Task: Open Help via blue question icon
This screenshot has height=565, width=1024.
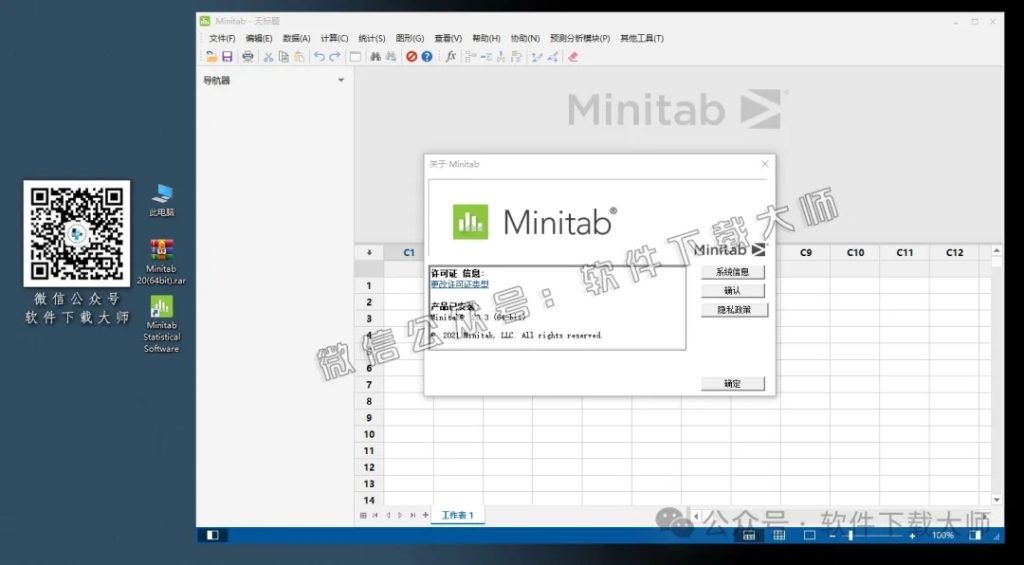Action: [427, 57]
